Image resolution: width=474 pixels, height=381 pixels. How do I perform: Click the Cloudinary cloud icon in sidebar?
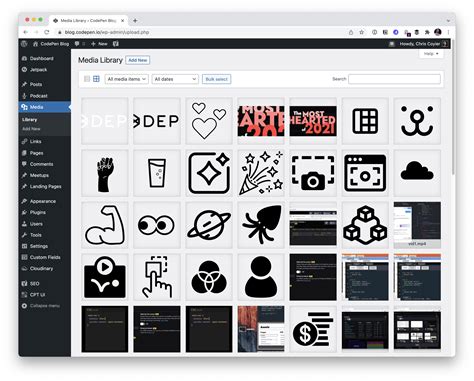[24, 268]
